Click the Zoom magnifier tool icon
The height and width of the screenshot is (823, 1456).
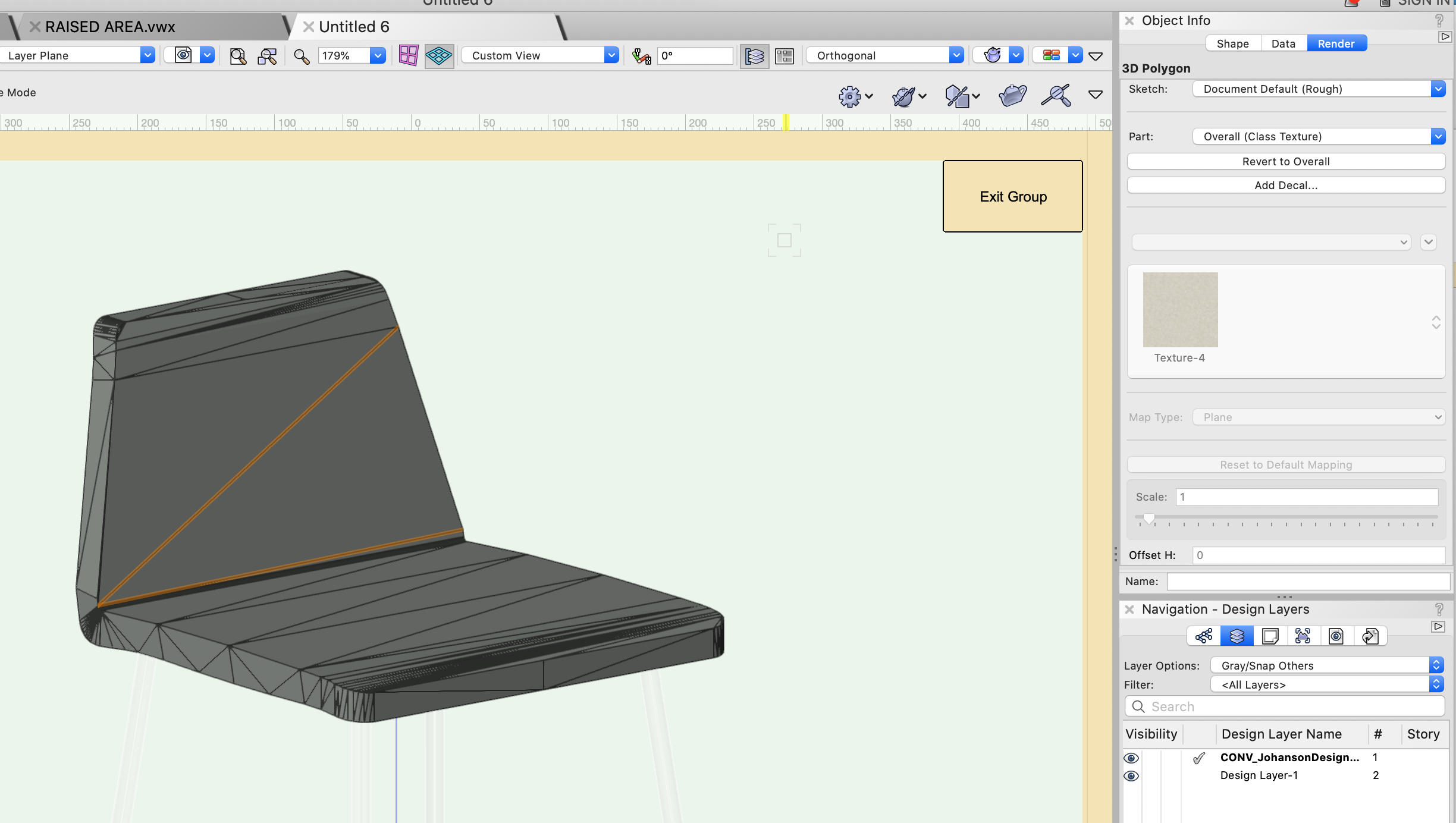(x=302, y=56)
